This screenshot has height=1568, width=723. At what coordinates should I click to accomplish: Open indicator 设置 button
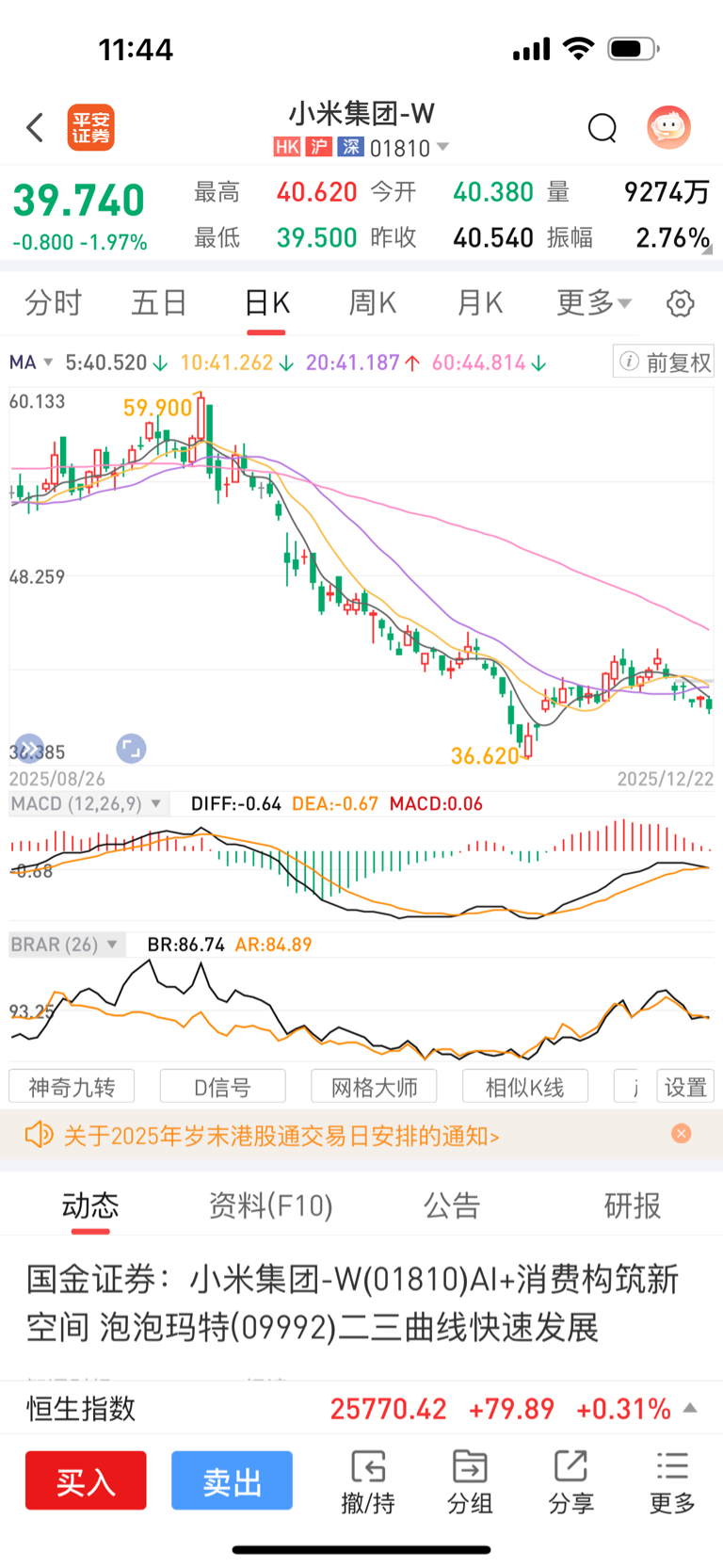(x=685, y=1087)
